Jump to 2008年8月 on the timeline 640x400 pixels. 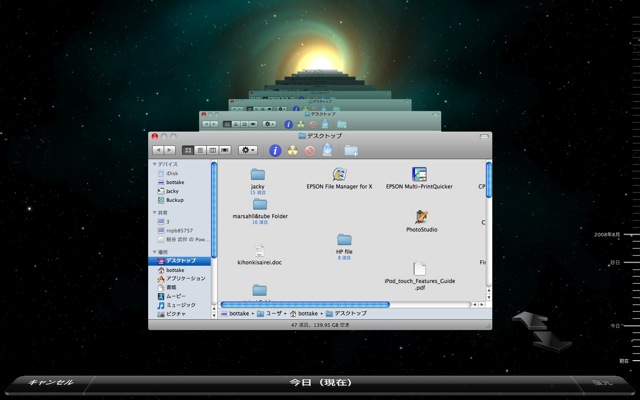pyautogui.click(x=607, y=235)
